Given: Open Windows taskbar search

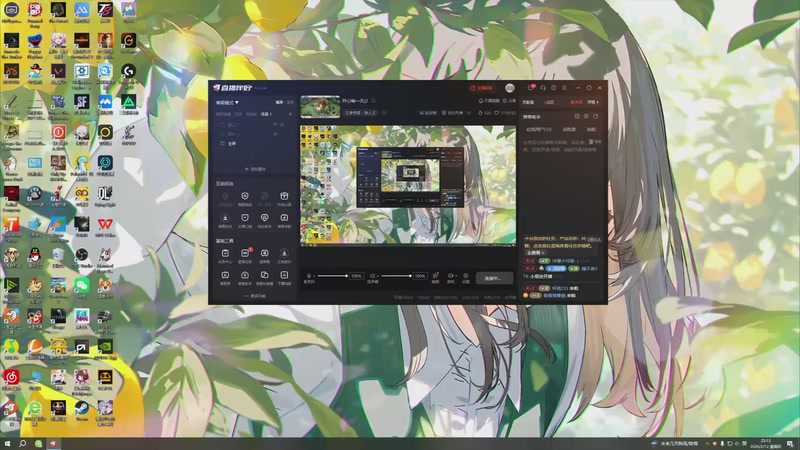Looking at the screenshot, I should 22,443.
